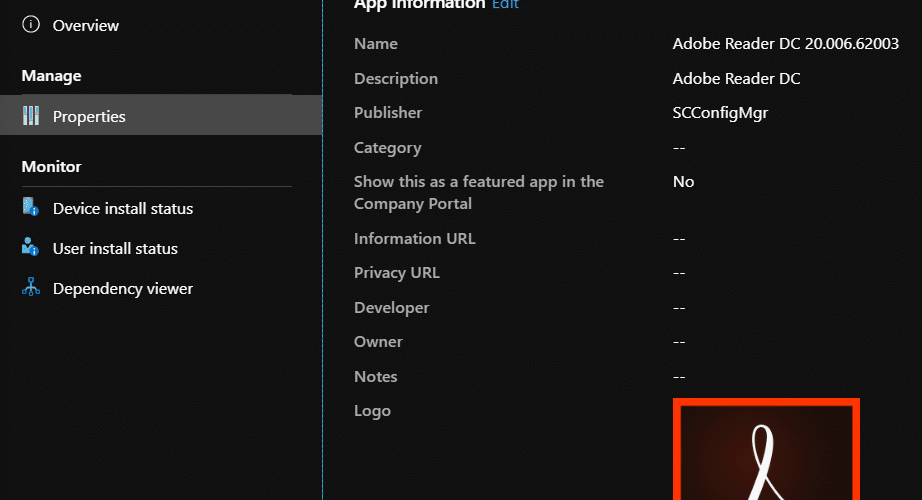
Task: Click the Owner field label
Action: click(x=378, y=342)
